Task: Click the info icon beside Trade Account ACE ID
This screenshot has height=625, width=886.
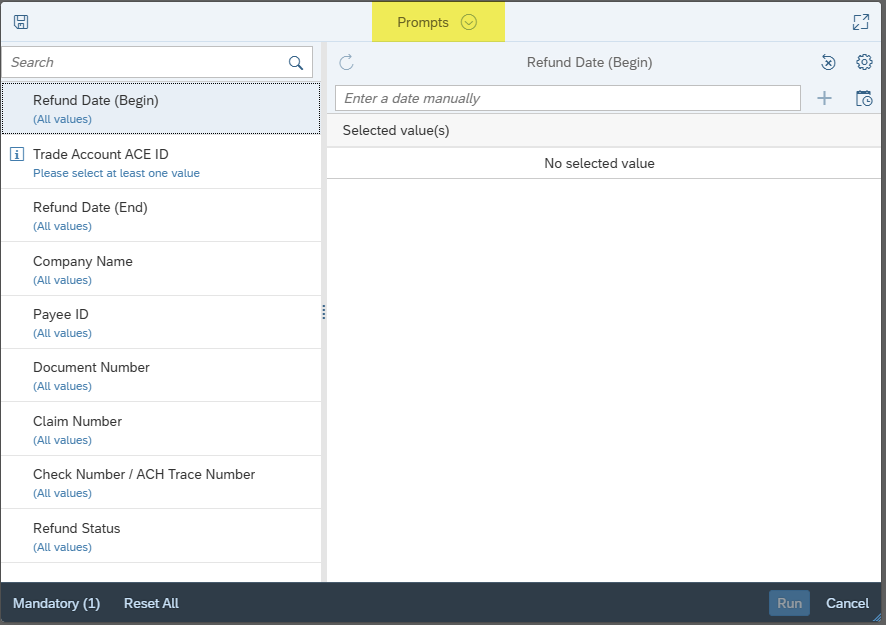Action: tap(17, 154)
